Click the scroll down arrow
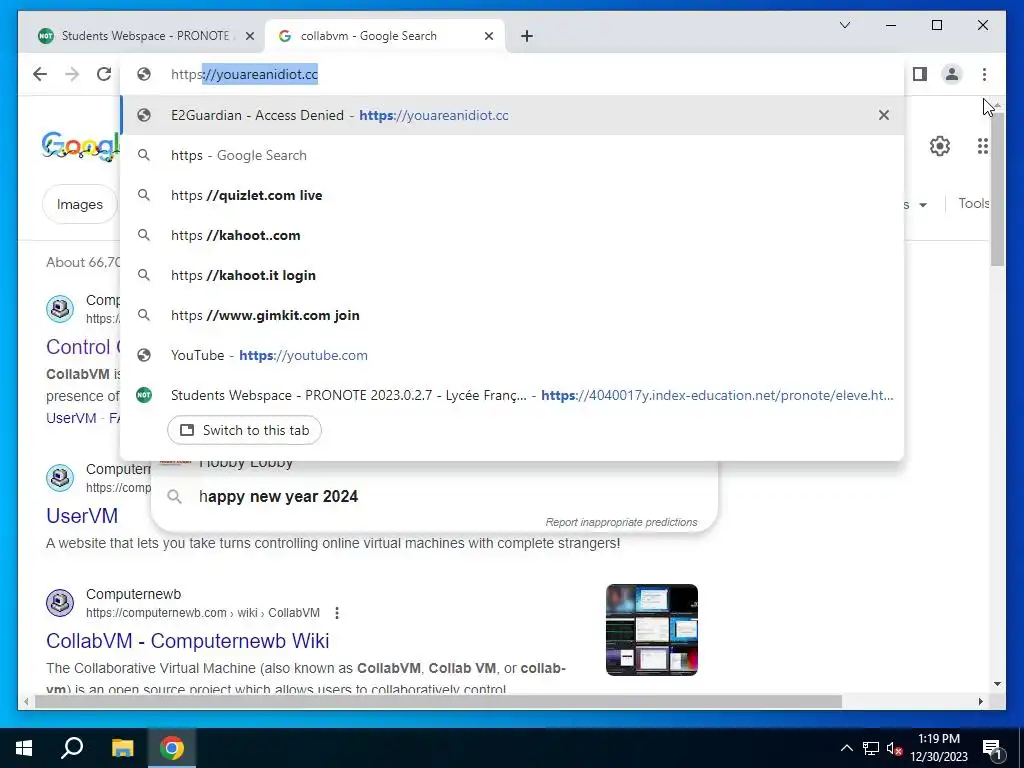1024x768 pixels. [x=997, y=684]
